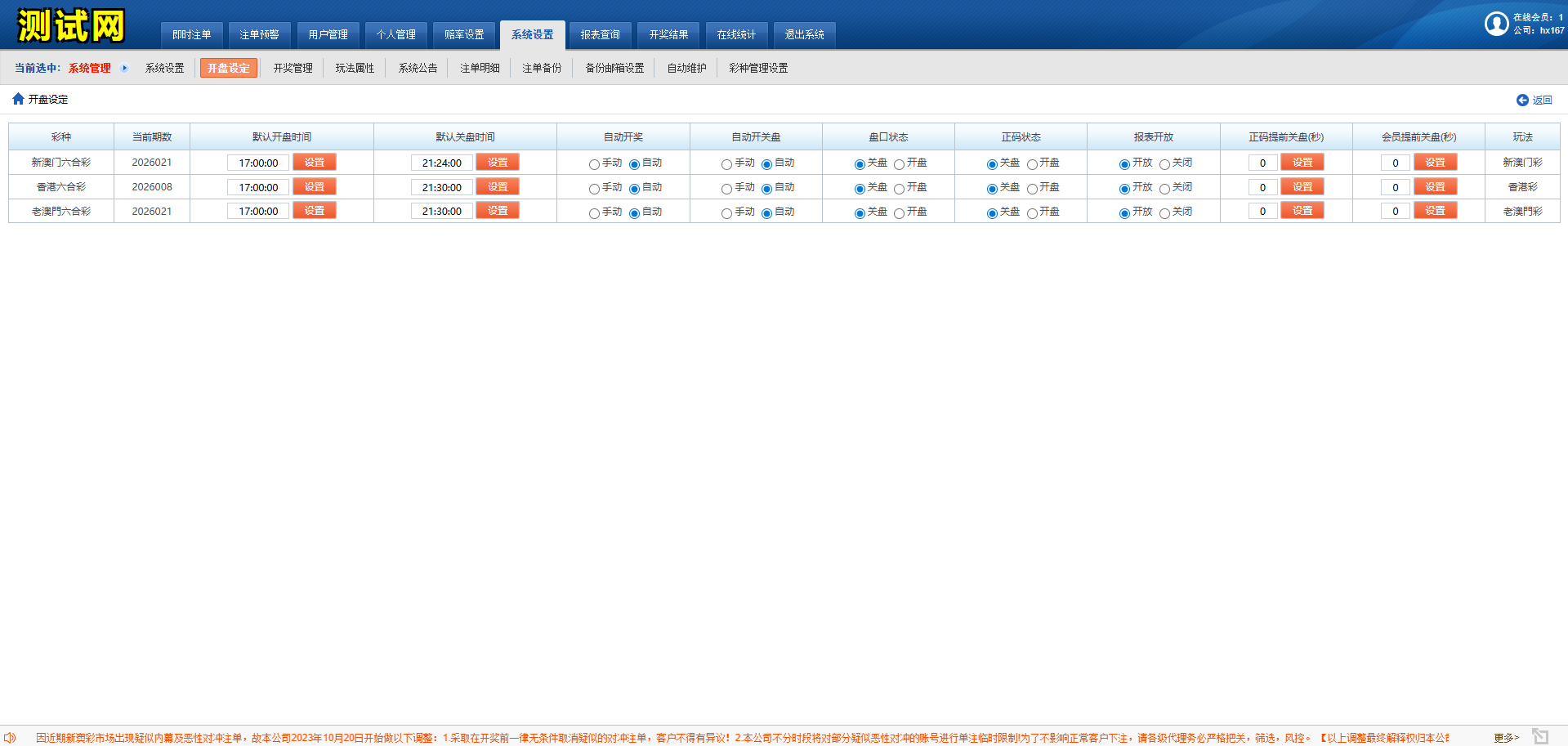Choose 关闭 for 老澳門六合彩 报表开放
Viewport: 1568px width, 746px height.
[x=1164, y=213]
